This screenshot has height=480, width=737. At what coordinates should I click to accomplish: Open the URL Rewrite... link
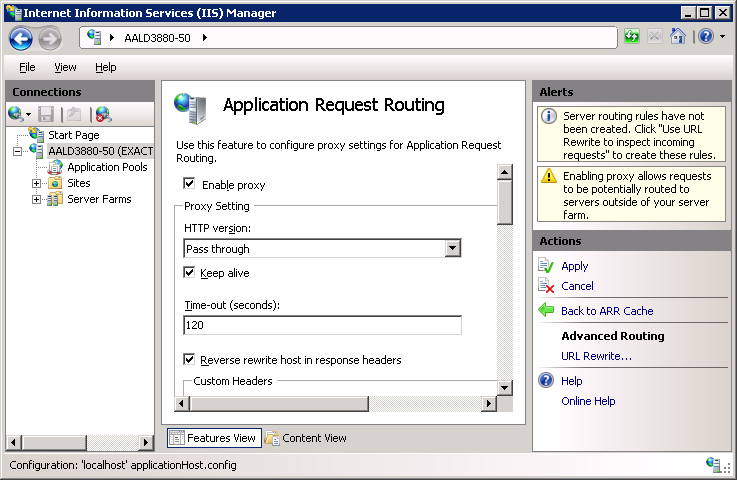point(596,356)
